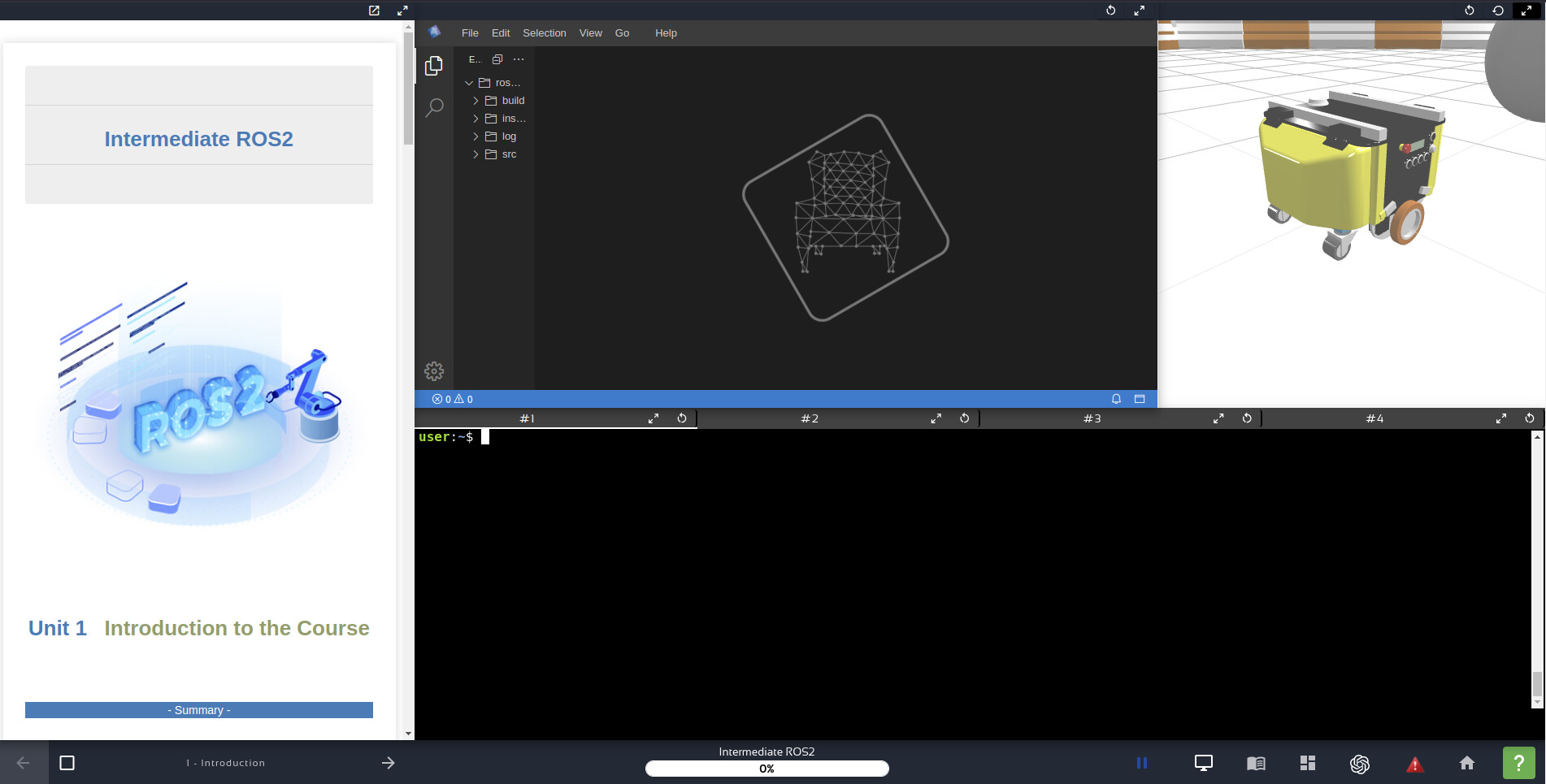This screenshot has height=784, width=1546.
Task: Open the Help menu
Action: click(x=666, y=33)
